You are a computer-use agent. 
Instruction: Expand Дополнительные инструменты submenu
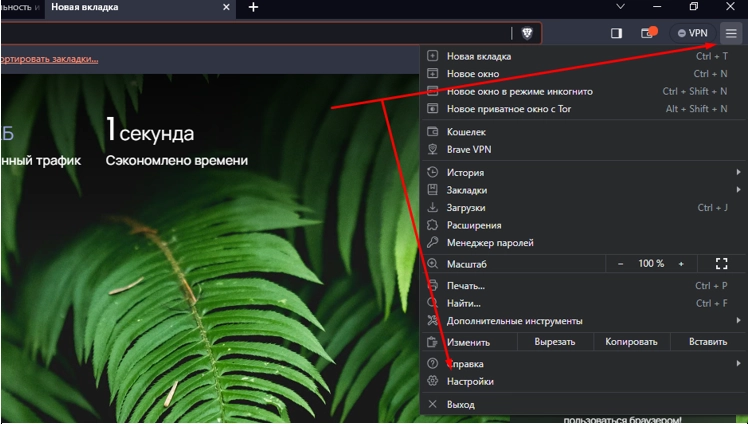[583, 321]
